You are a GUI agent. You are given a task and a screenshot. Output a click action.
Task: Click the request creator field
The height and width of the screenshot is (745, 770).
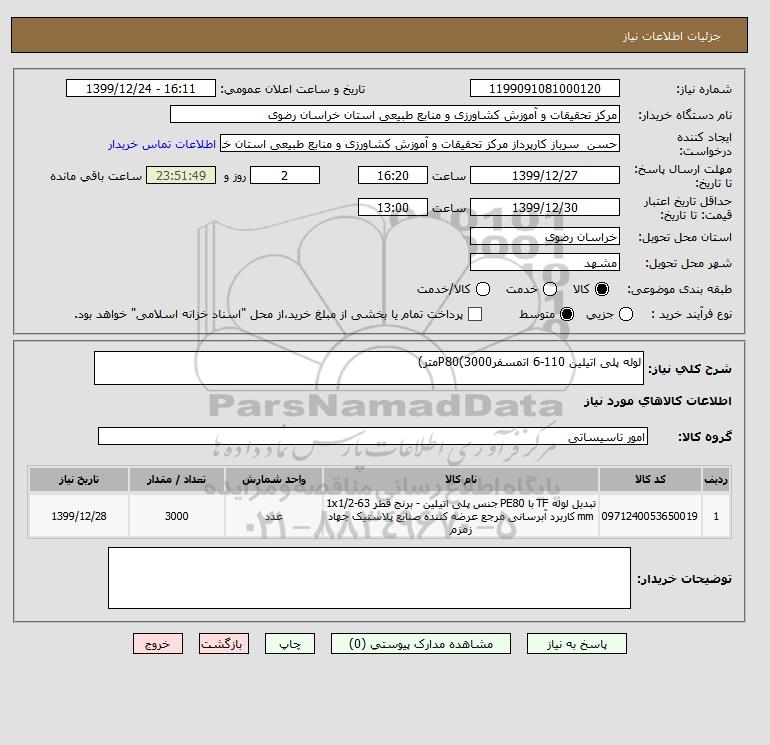point(420,144)
